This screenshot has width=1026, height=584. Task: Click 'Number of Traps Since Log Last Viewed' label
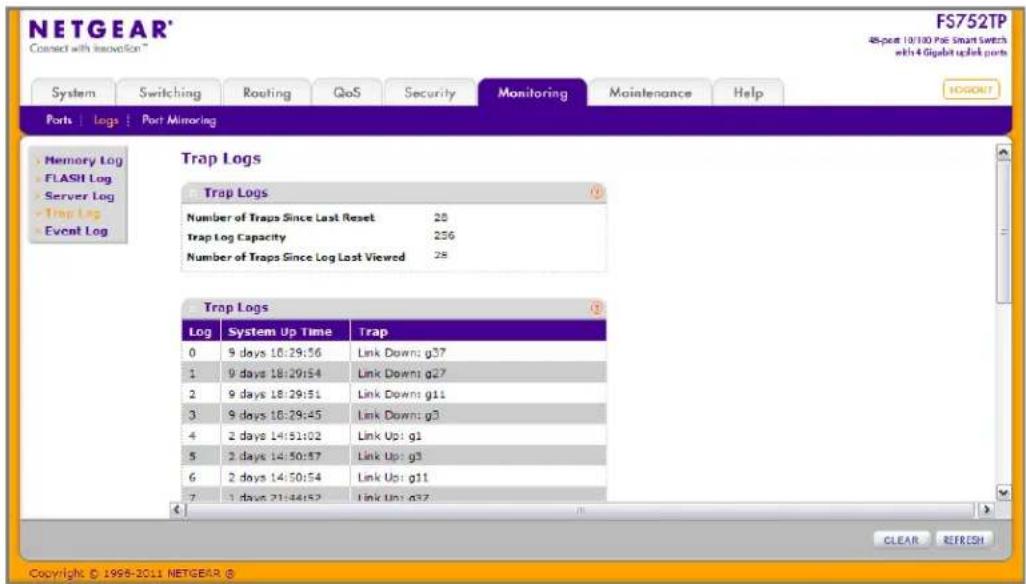coord(296,257)
